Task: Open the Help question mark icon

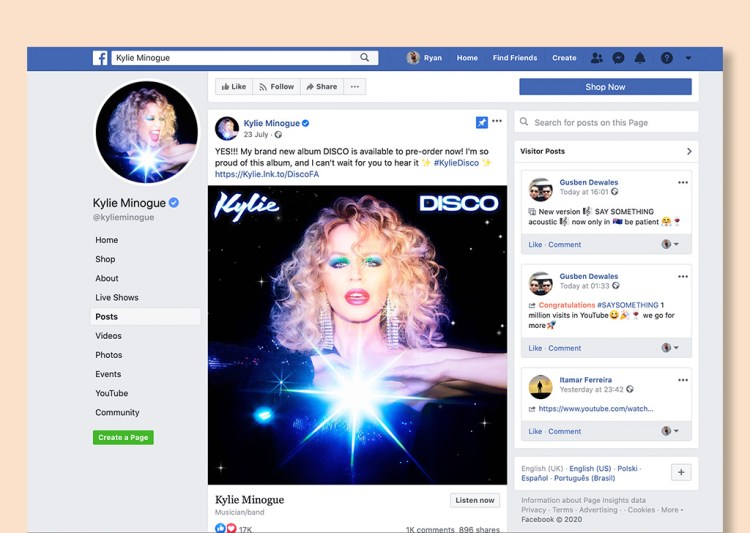Action: 667,58
